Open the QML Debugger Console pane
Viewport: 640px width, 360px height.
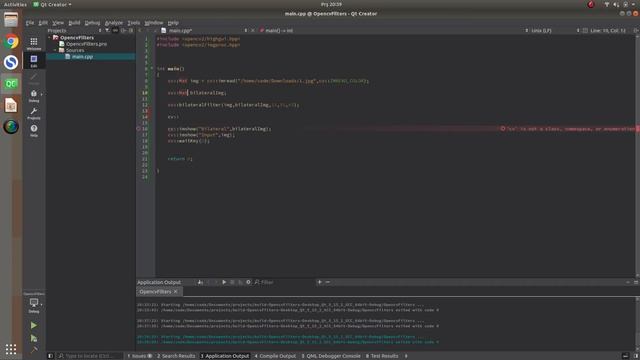coord(331,356)
